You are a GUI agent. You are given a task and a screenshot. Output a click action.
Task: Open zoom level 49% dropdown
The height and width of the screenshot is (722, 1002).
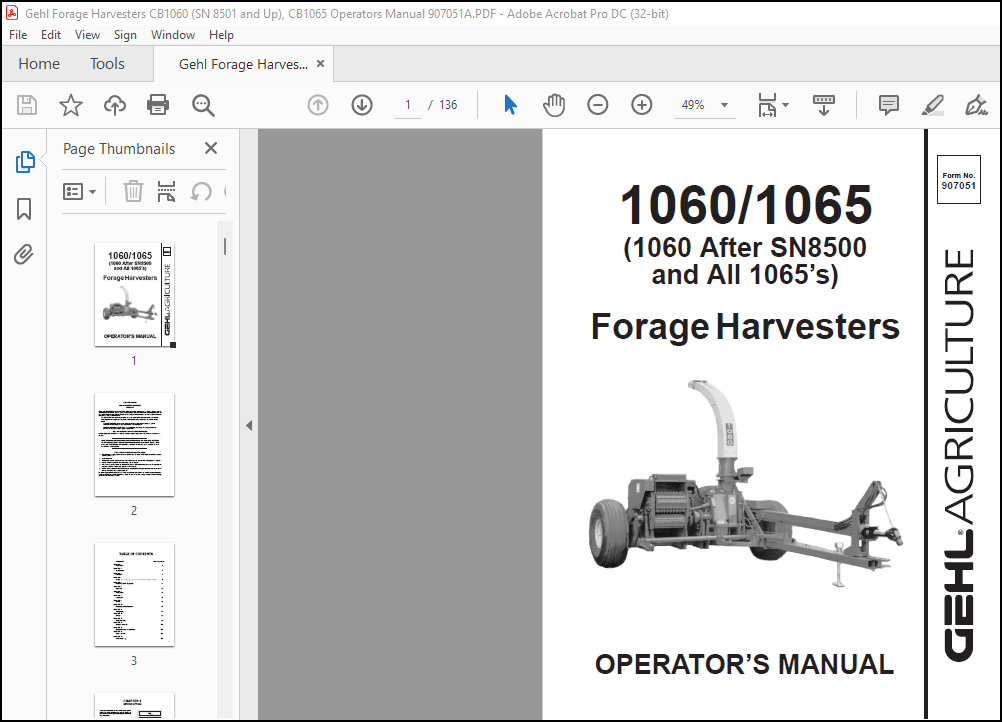724,105
